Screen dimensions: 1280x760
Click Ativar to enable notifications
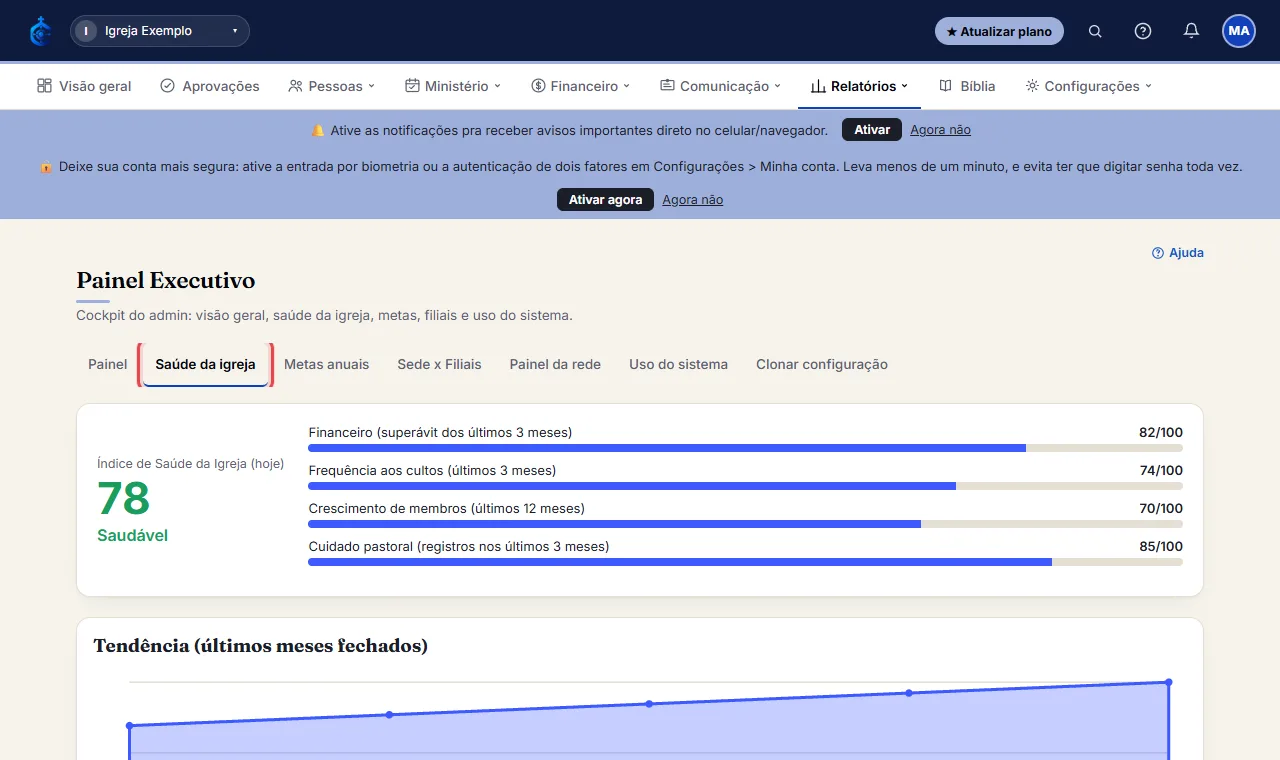872,130
